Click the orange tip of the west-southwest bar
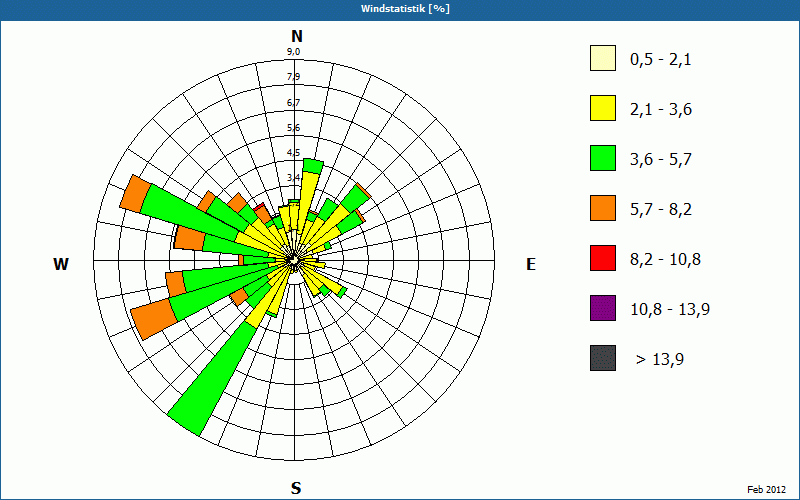 153,319
